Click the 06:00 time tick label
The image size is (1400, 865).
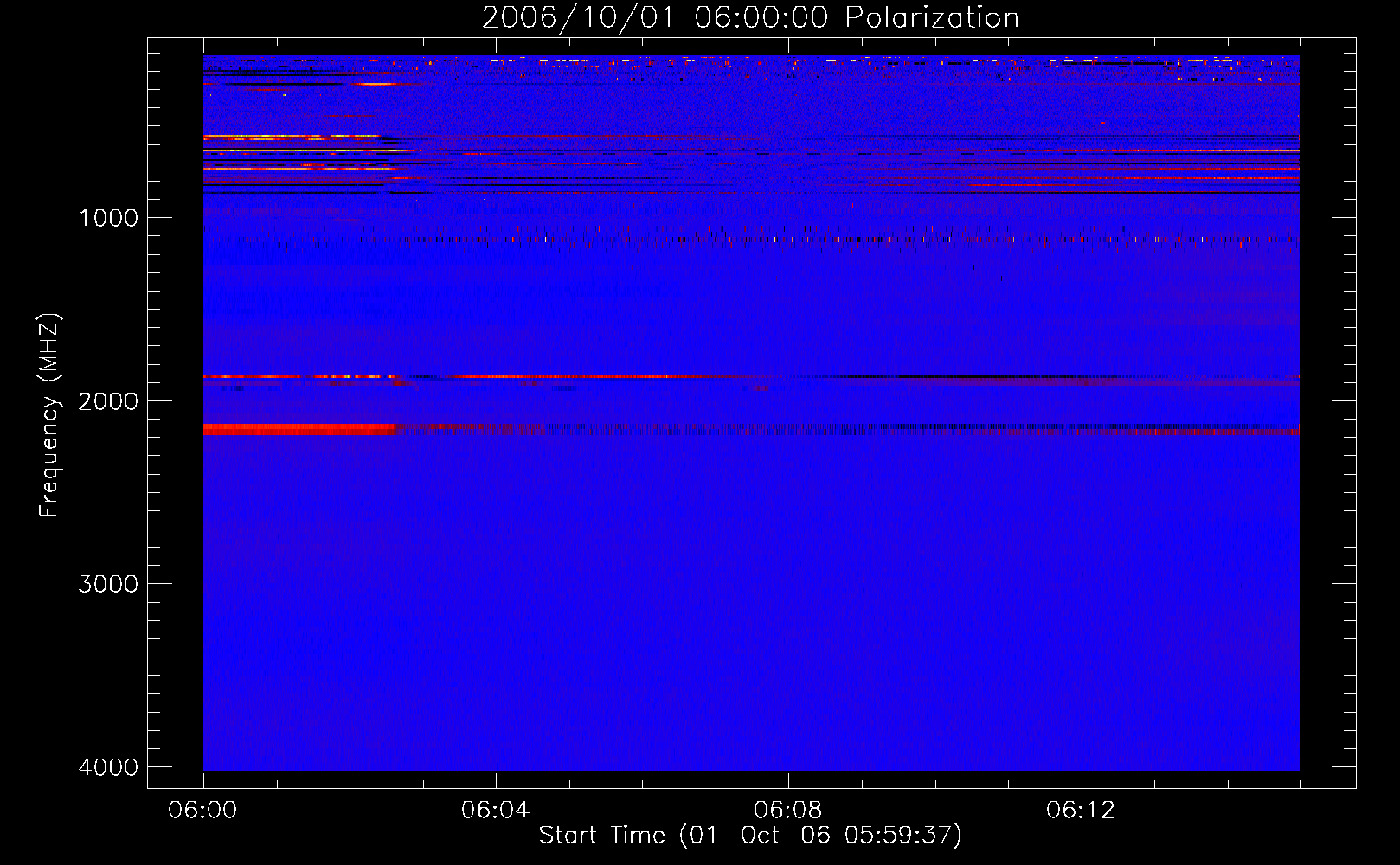(x=203, y=811)
